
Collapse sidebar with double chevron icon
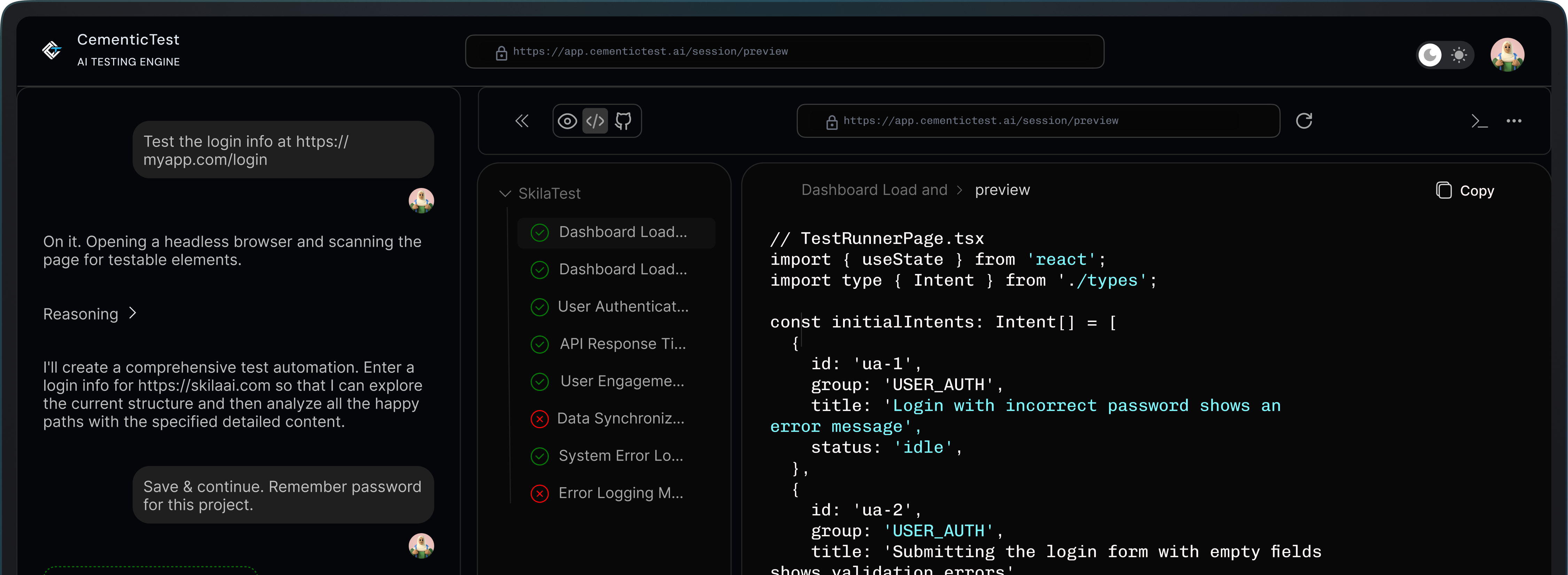point(522,121)
